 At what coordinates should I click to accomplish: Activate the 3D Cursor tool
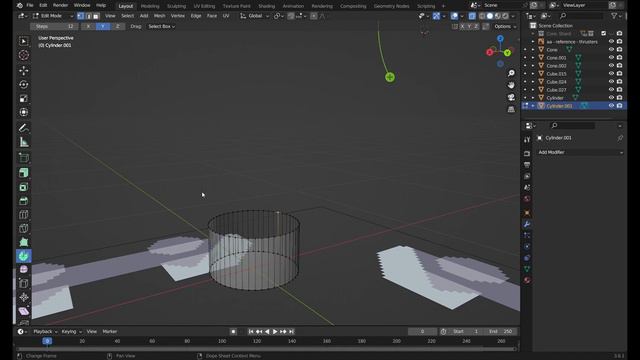[x=24, y=55]
